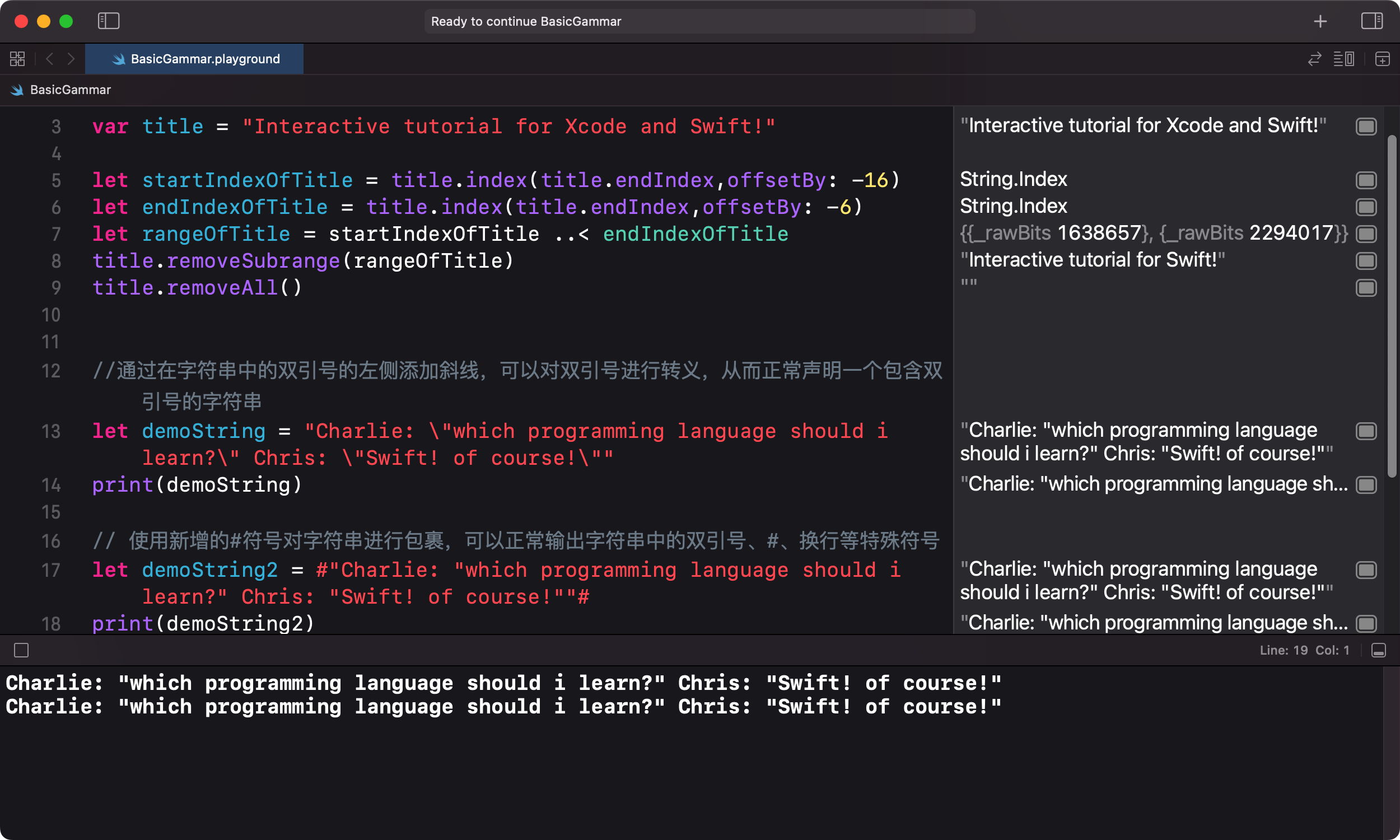
Task: Show quick look for line 3 title result
Action: pyautogui.click(x=1366, y=126)
